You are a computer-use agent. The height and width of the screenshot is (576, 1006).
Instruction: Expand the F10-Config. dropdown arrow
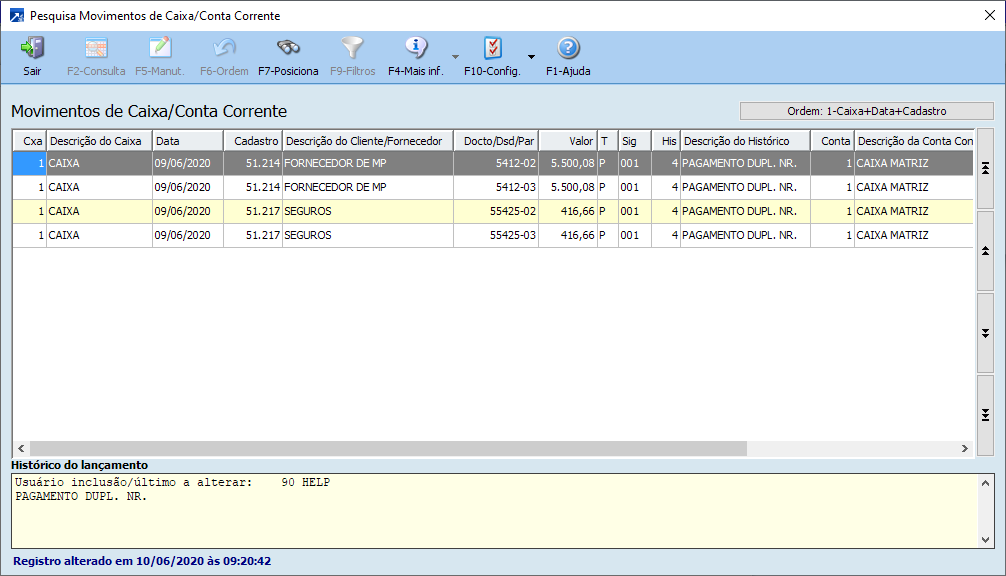coord(531,57)
